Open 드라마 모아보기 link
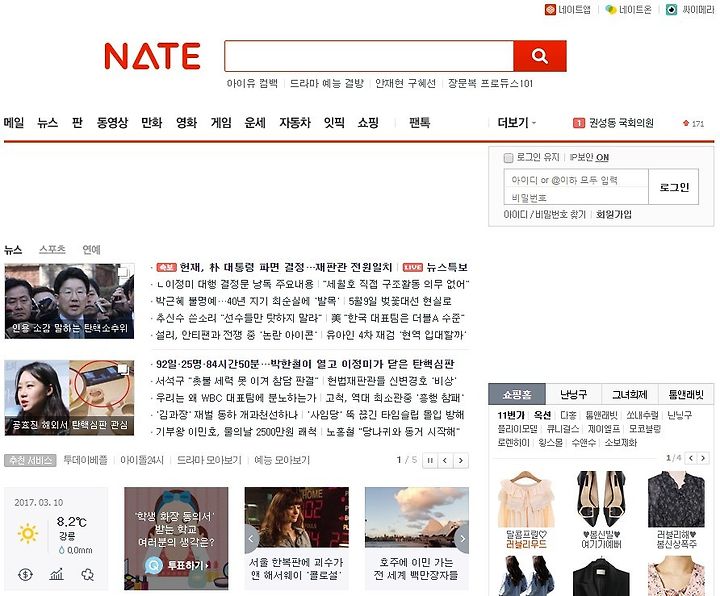This screenshot has height=596, width=720. (209, 460)
